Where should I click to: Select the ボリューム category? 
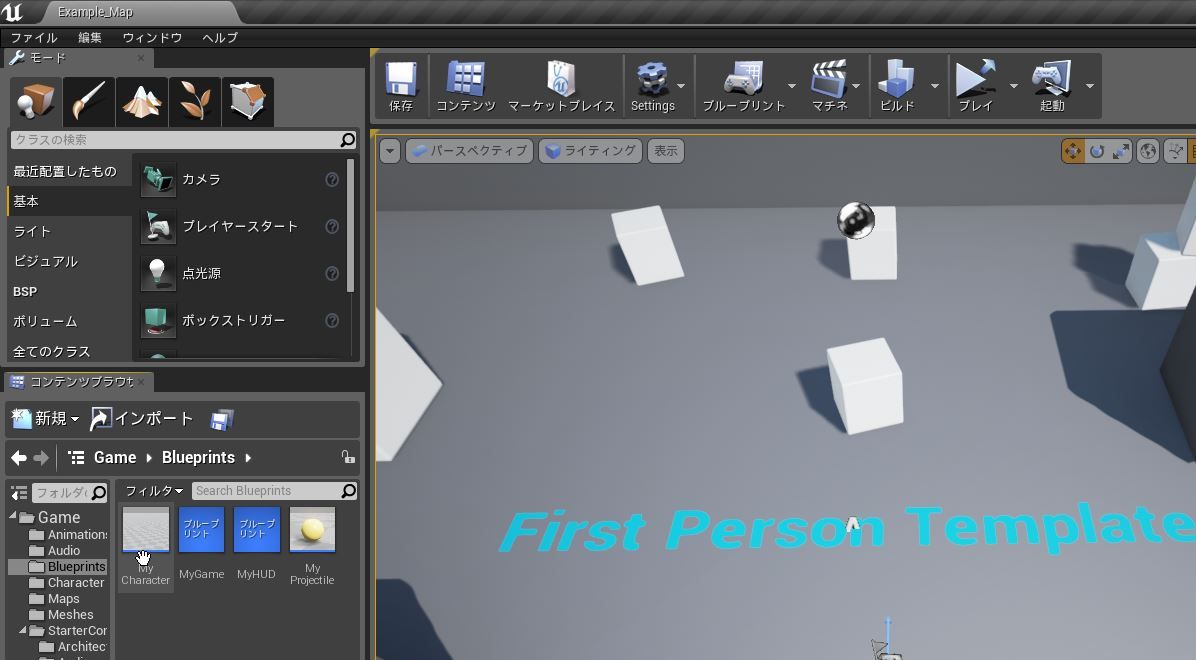click(x=69, y=322)
